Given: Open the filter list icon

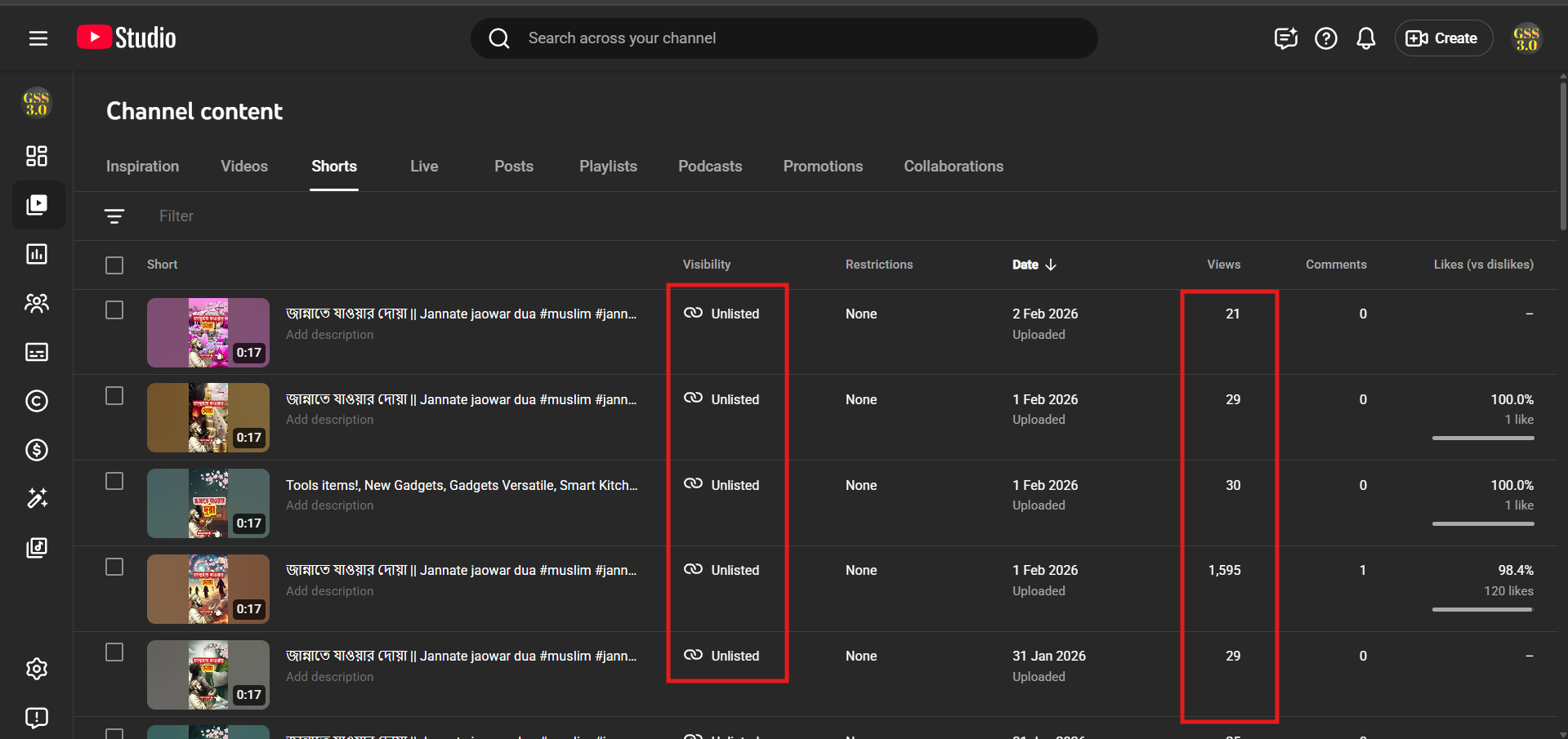Looking at the screenshot, I should [114, 216].
